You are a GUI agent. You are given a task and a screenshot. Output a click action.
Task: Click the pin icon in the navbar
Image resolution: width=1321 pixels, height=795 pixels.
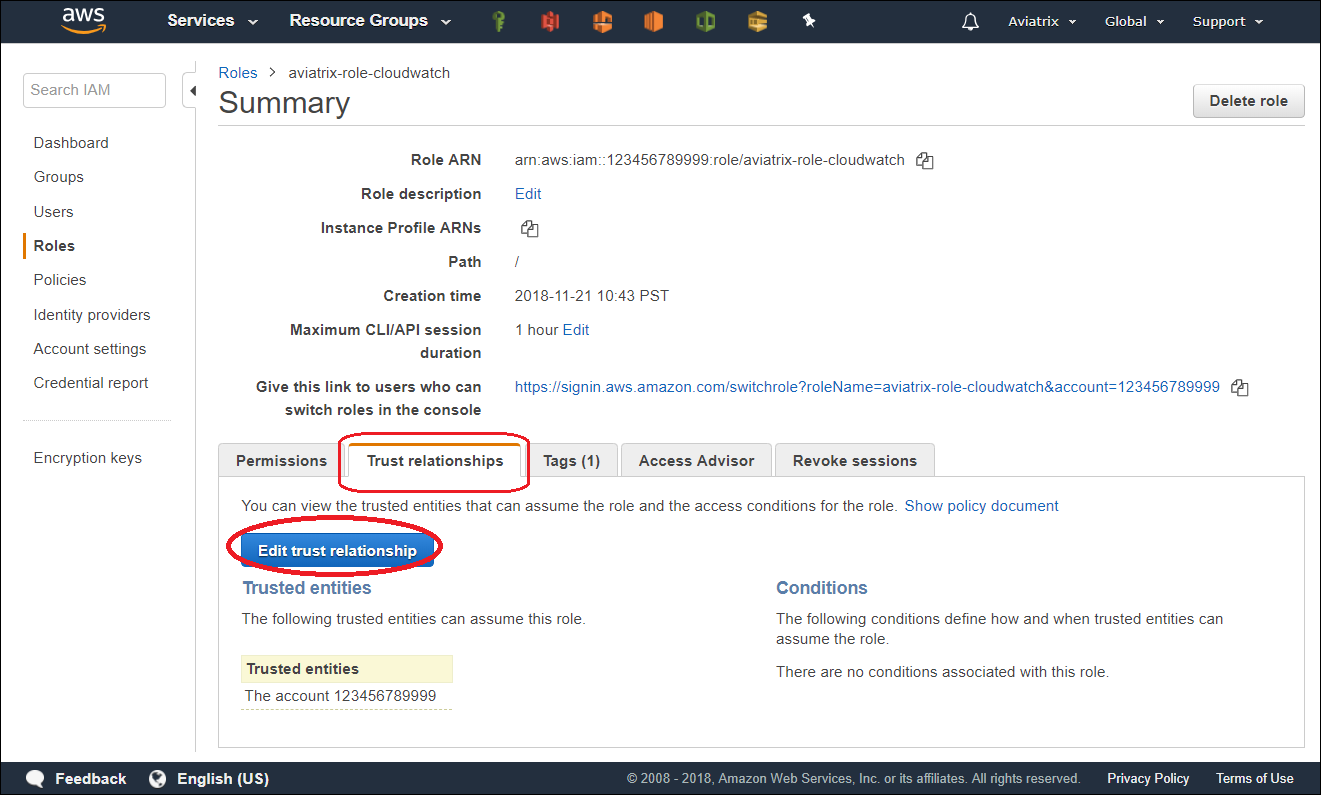809,20
